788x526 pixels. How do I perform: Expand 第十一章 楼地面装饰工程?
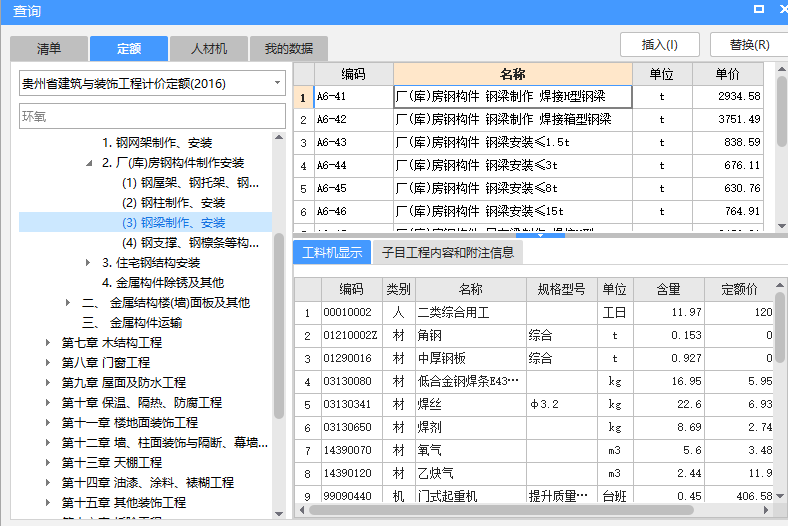click(x=48, y=423)
